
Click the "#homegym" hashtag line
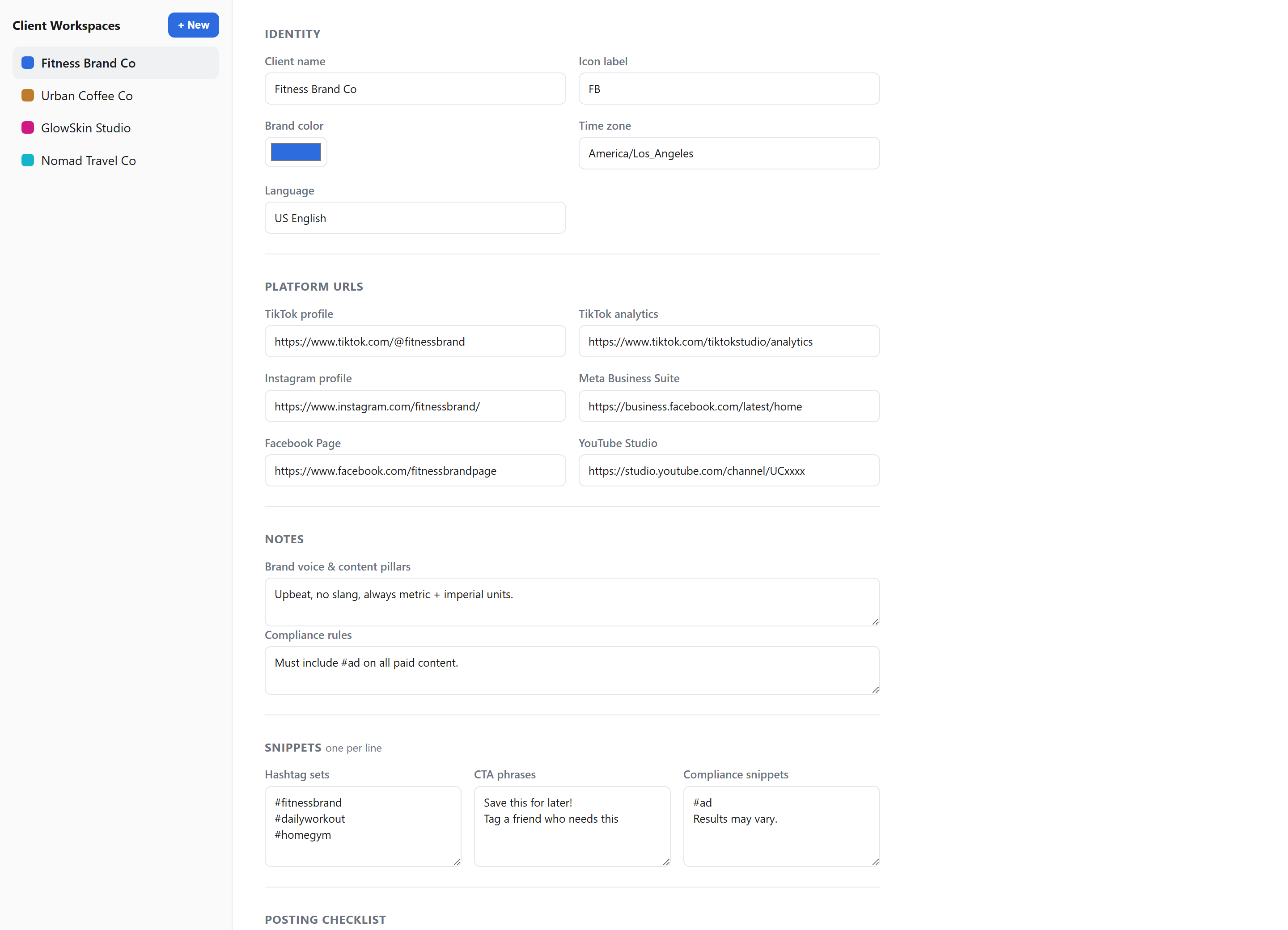click(303, 835)
